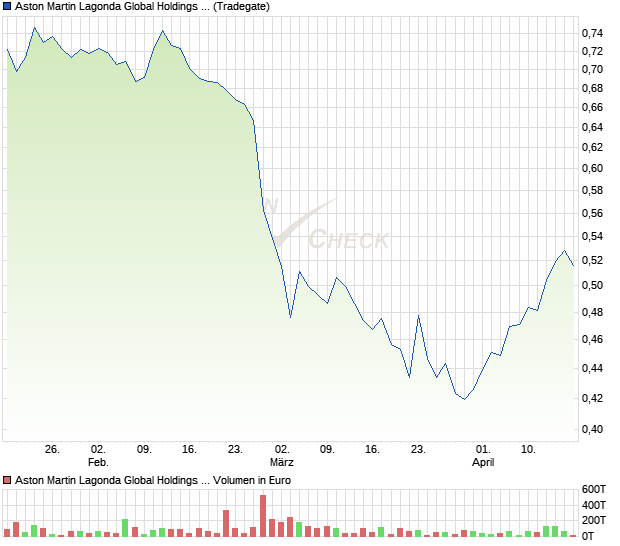Click the price axis label 0,40

point(592,429)
